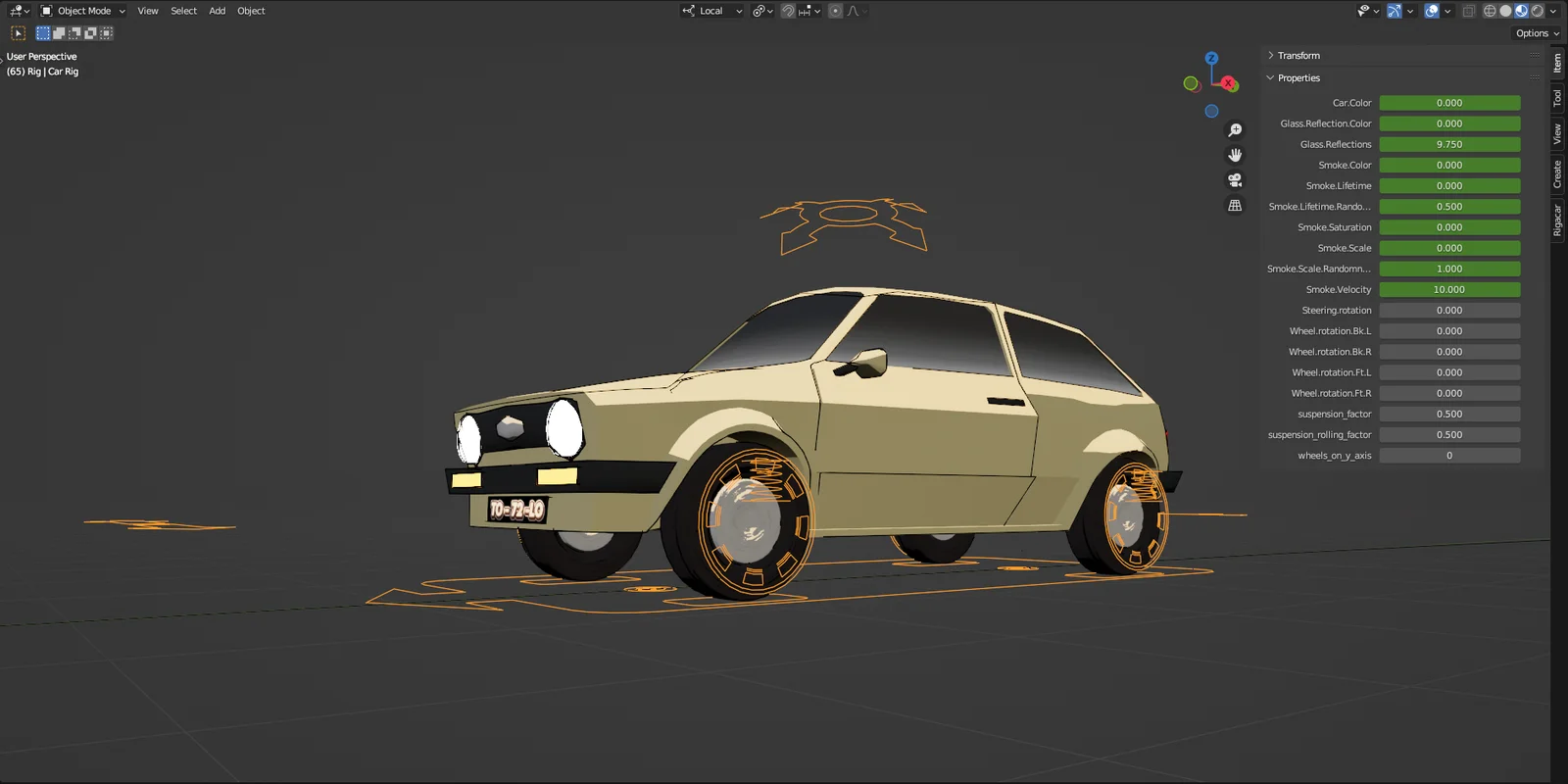Toggle proportional editing
The width and height of the screenshot is (1568, 784).
[835, 11]
